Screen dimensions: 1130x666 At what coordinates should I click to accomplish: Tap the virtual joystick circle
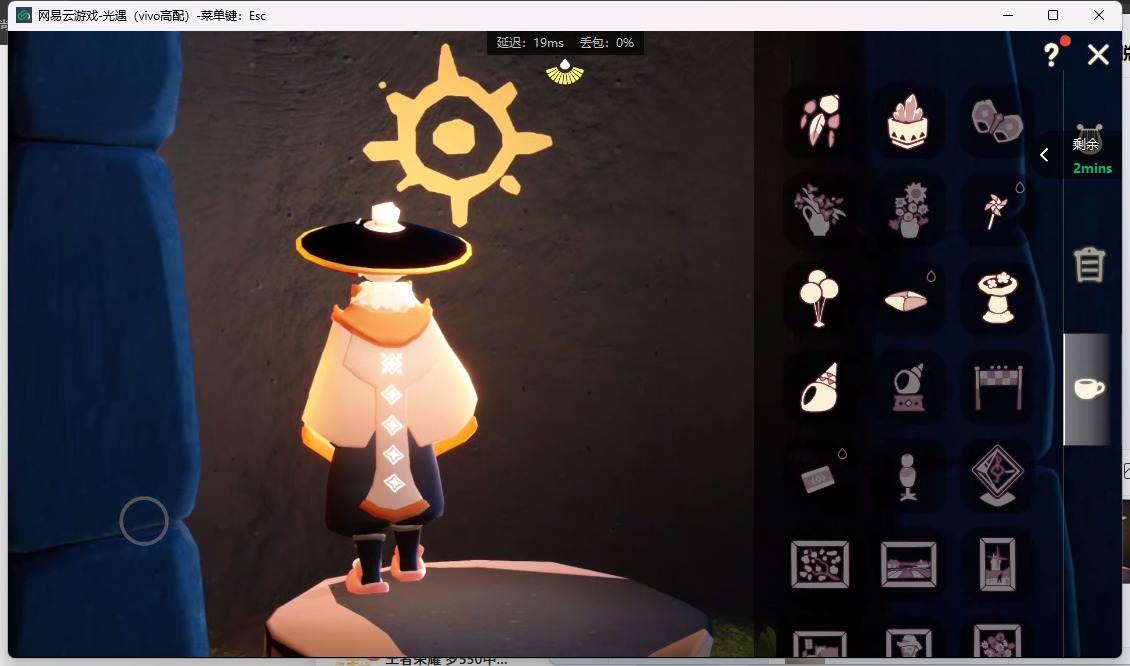144,520
